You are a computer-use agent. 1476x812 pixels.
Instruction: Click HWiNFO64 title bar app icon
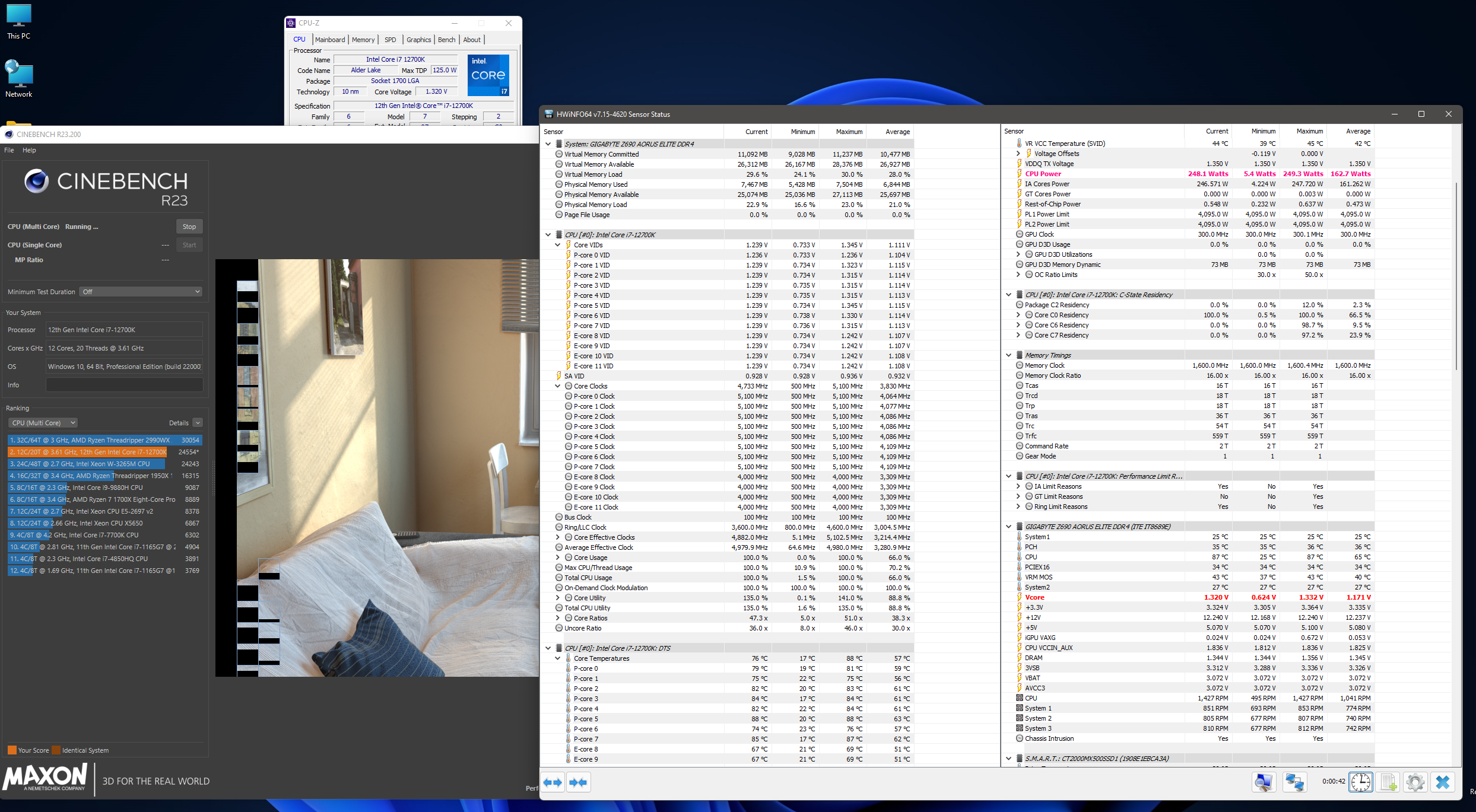point(549,114)
